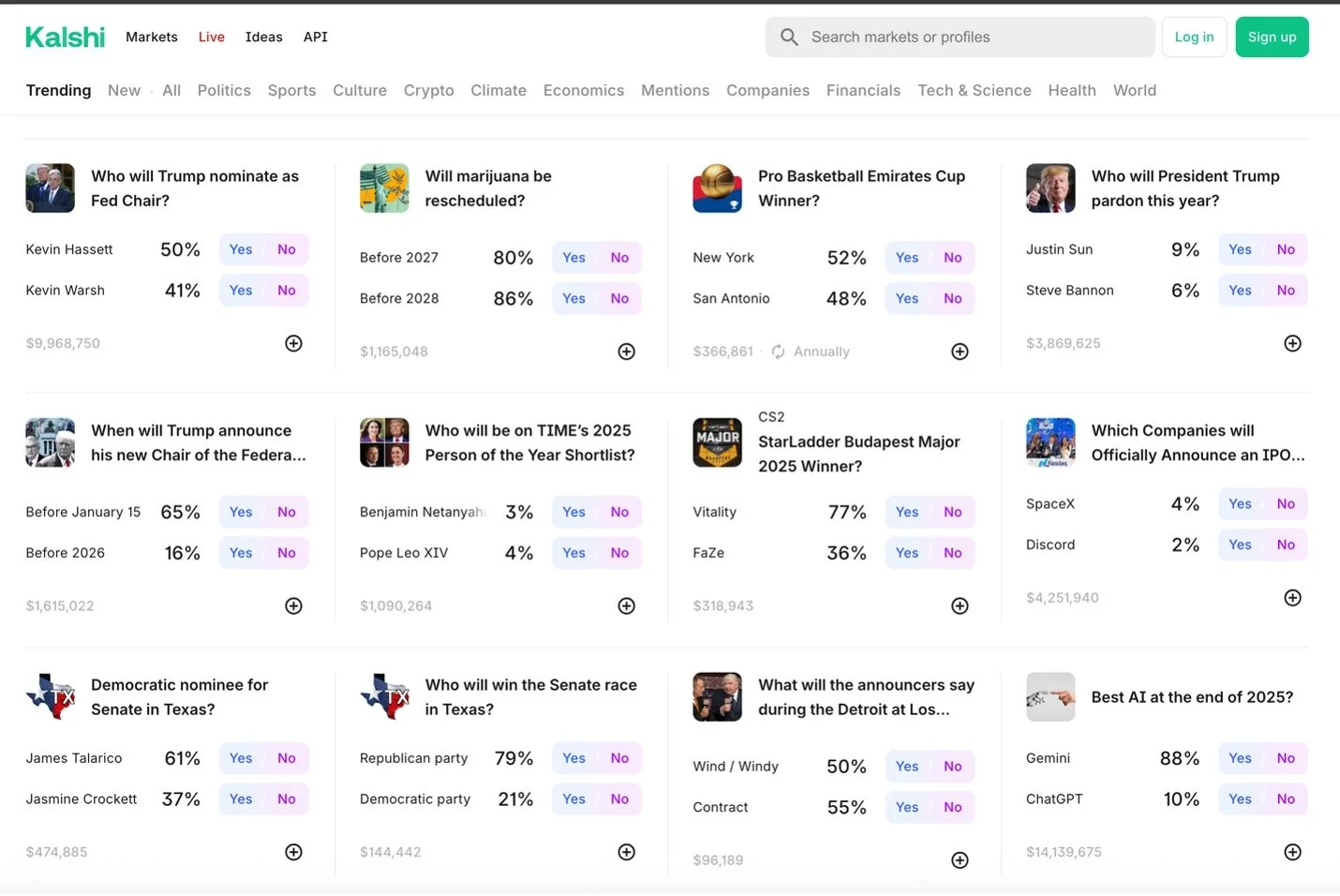The width and height of the screenshot is (1340, 896).
Task: Choose Yes for Before 2027
Action: pyautogui.click(x=573, y=258)
